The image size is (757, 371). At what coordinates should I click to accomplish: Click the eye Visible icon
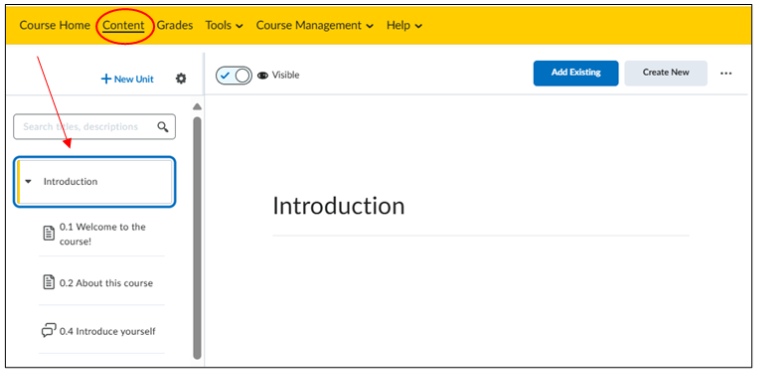[263, 75]
